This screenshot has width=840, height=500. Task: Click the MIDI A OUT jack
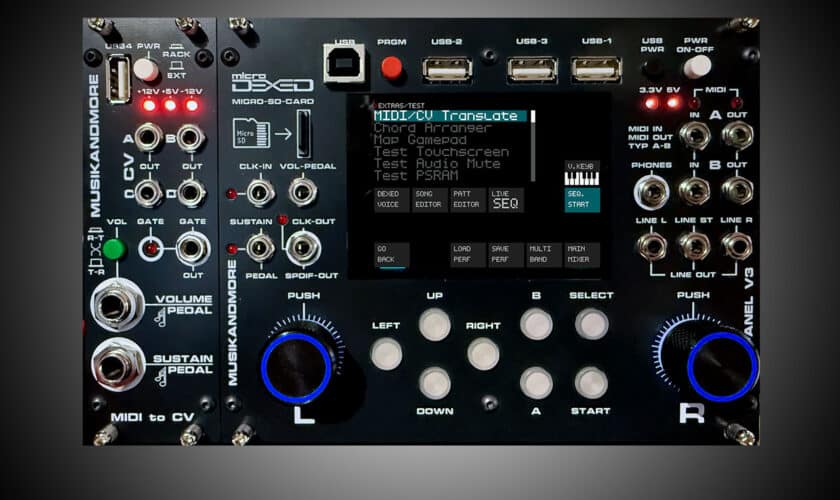point(737,135)
